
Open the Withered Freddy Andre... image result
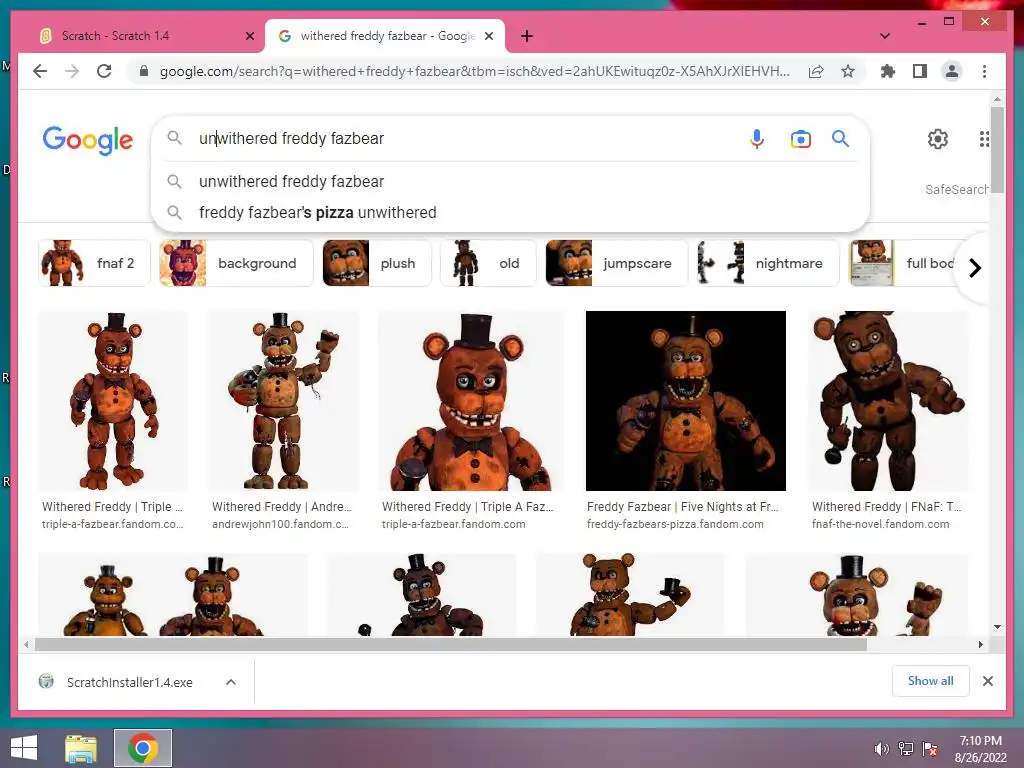pos(283,401)
